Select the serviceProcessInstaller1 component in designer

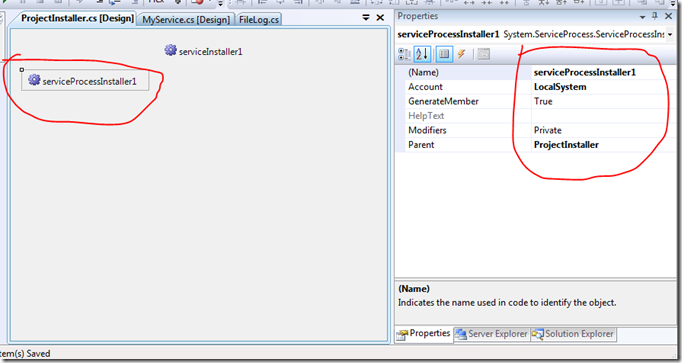coord(85,81)
